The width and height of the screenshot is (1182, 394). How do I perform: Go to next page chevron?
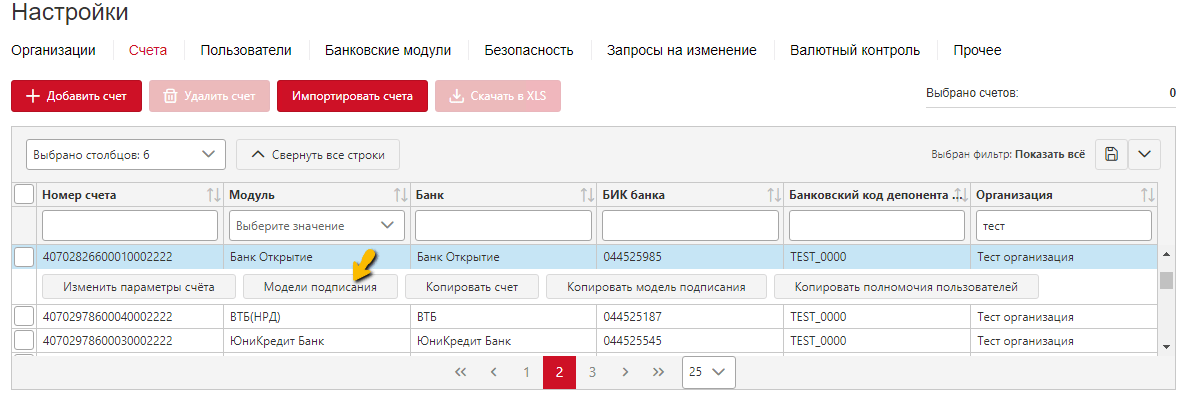coord(625,372)
